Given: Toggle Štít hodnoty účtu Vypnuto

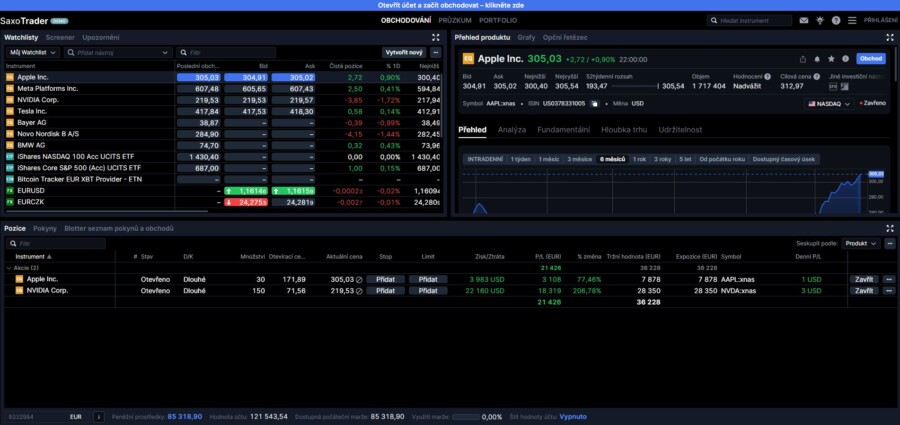Looking at the screenshot, I should pos(573,417).
